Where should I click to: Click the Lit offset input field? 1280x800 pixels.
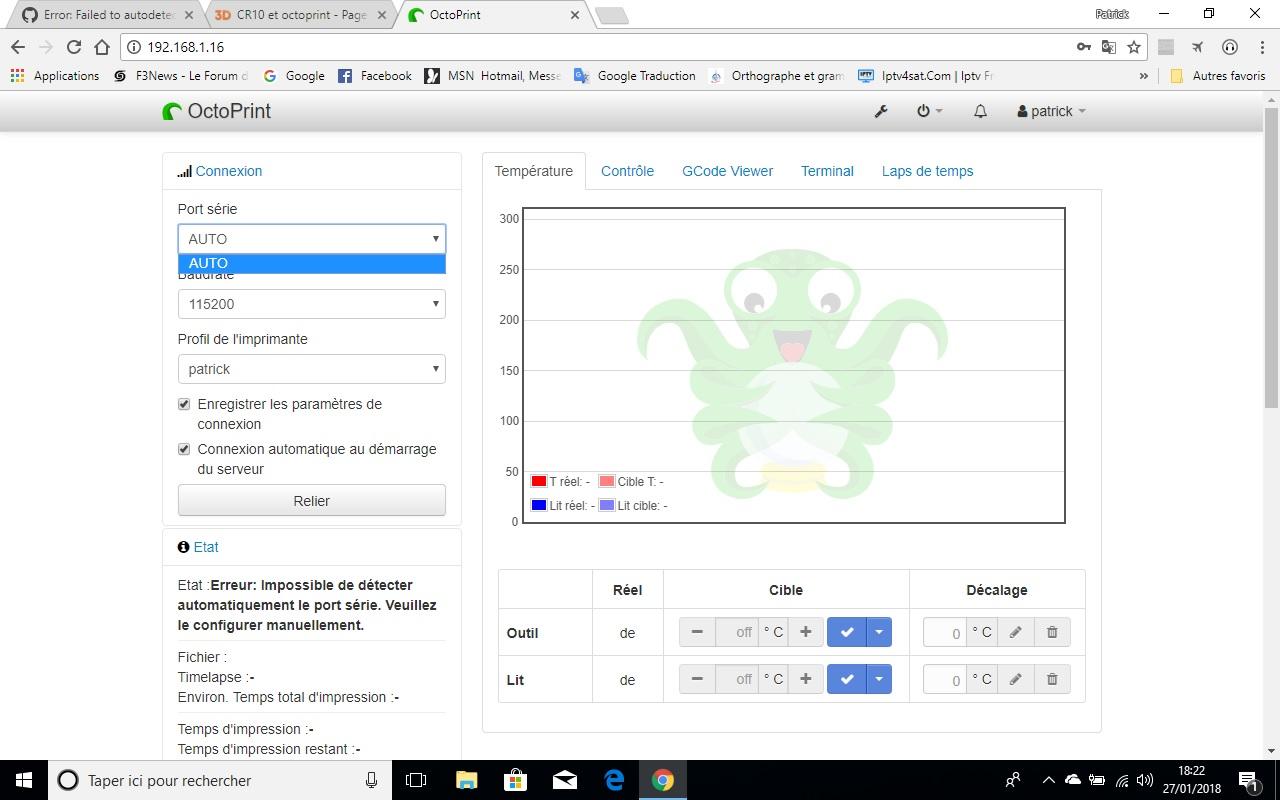tap(945, 679)
